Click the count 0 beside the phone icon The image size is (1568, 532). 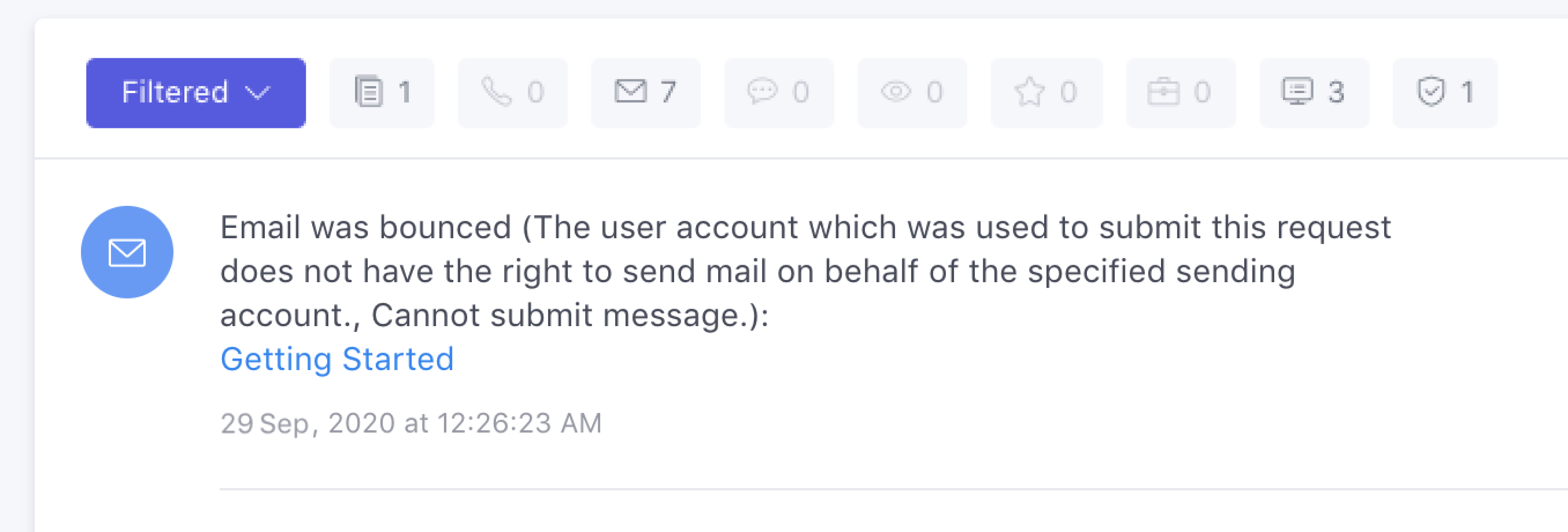pyautogui.click(x=535, y=93)
